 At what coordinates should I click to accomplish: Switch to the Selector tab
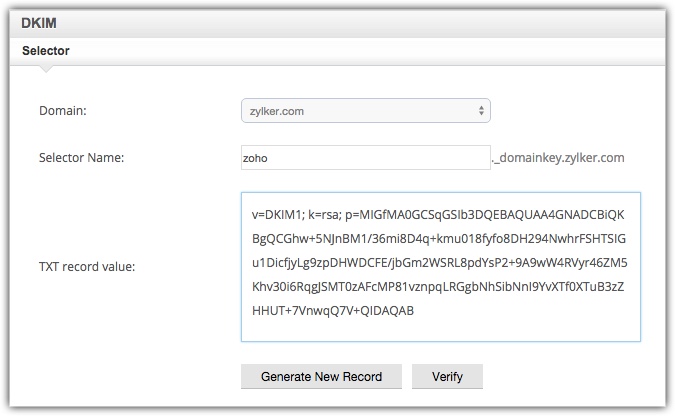tap(46, 51)
